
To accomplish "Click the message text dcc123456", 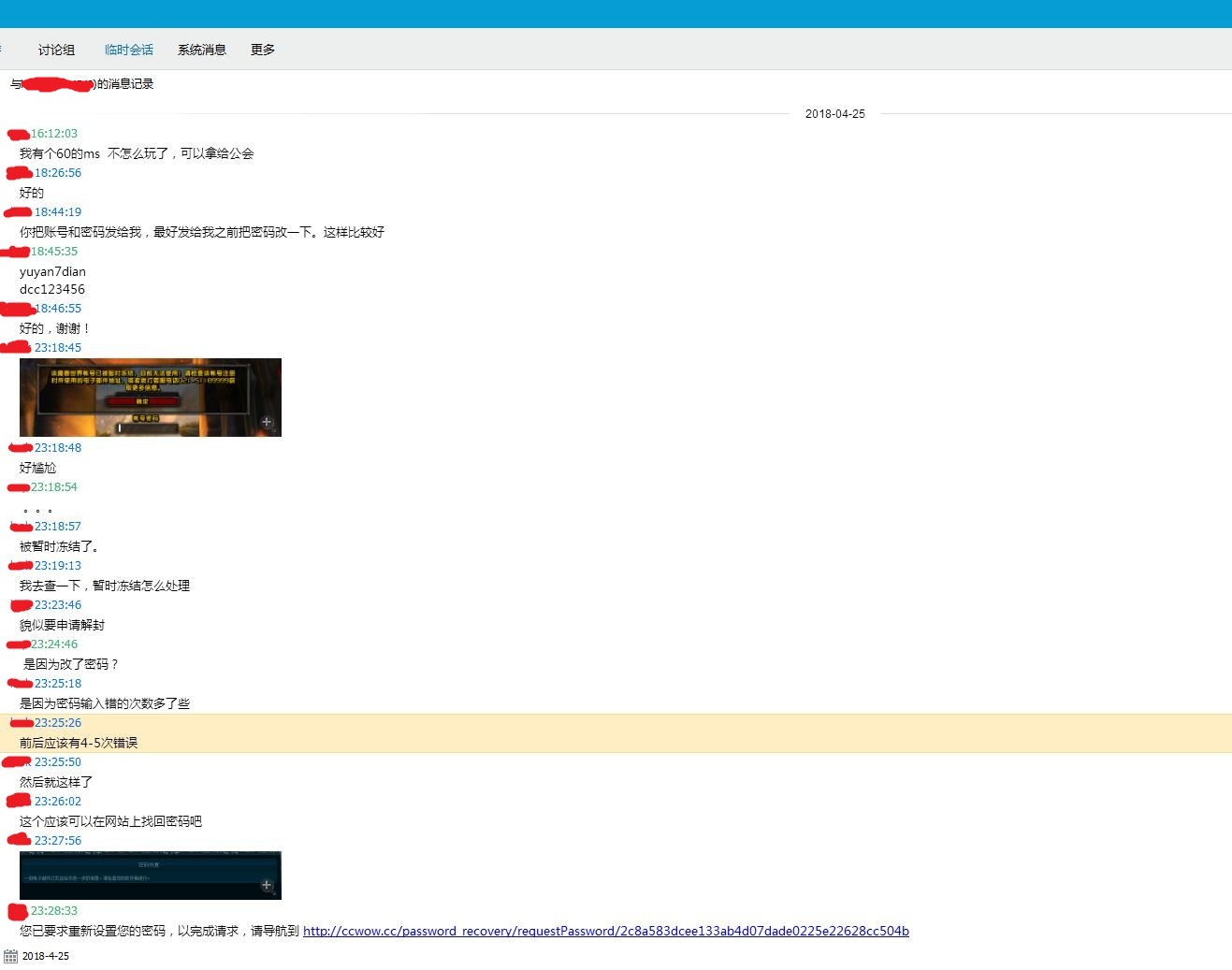I will tap(52, 289).
